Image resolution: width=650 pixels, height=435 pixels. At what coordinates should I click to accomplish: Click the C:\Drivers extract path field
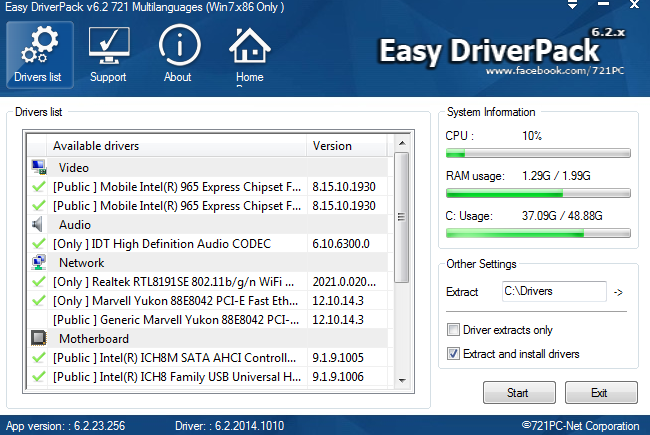(554, 291)
